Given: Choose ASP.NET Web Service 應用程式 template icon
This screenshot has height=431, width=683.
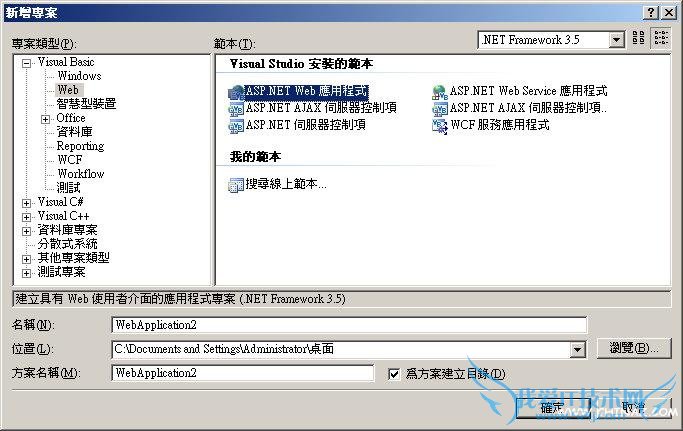Looking at the screenshot, I should (440, 92).
